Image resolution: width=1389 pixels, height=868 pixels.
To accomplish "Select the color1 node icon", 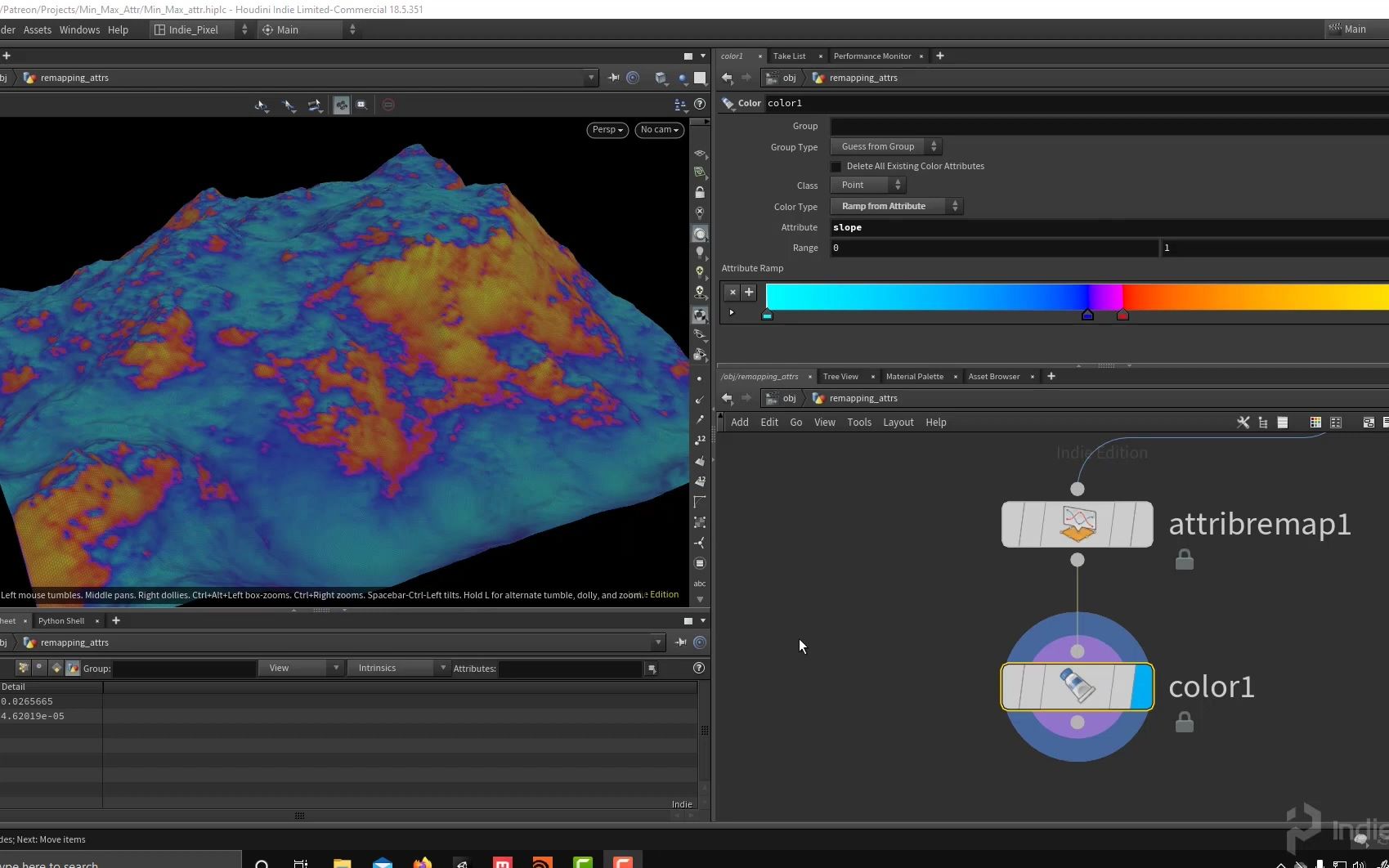I will click(x=1077, y=687).
